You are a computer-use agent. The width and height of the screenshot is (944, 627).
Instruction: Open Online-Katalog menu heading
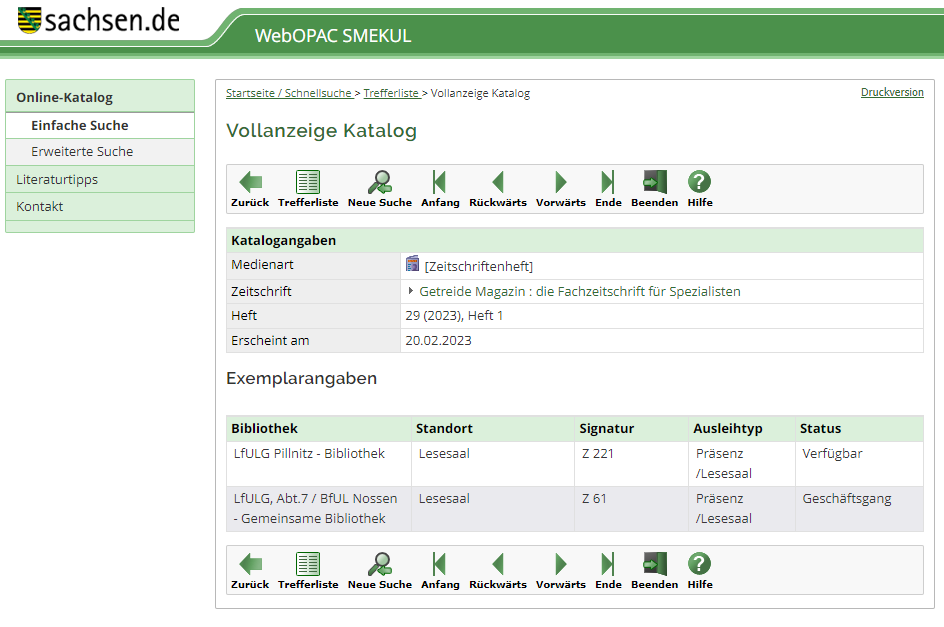(x=100, y=97)
